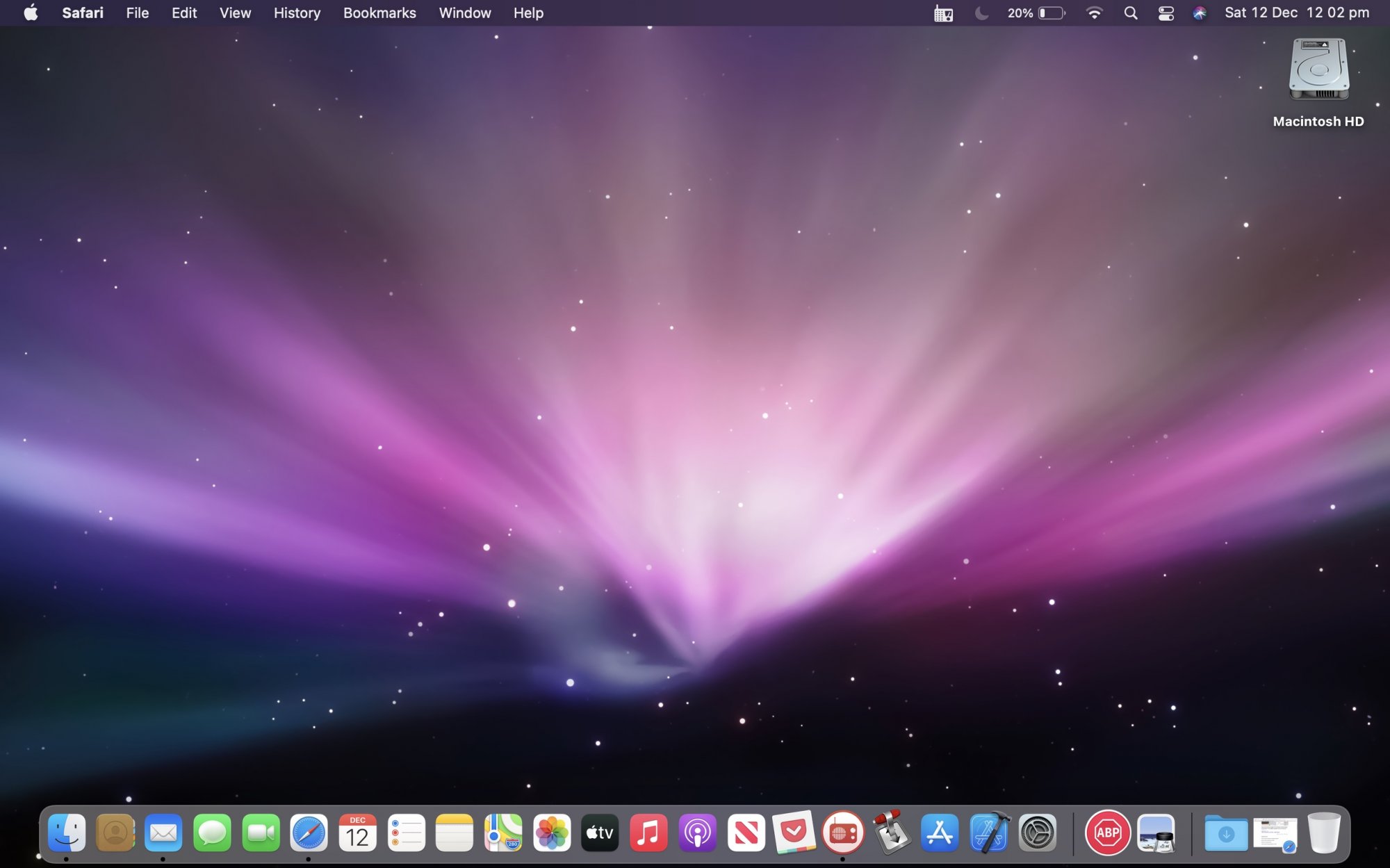Open Control Centre toggles icon

point(1166,13)
